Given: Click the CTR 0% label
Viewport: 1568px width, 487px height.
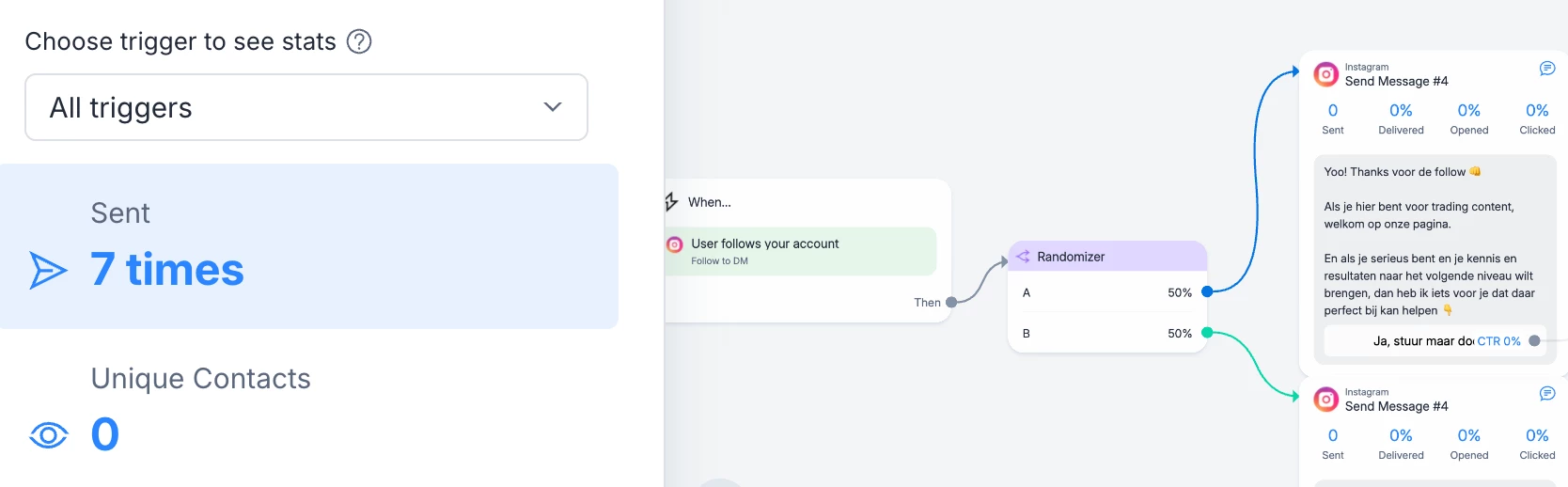Looking at the screenshot, I should 1498,341.
